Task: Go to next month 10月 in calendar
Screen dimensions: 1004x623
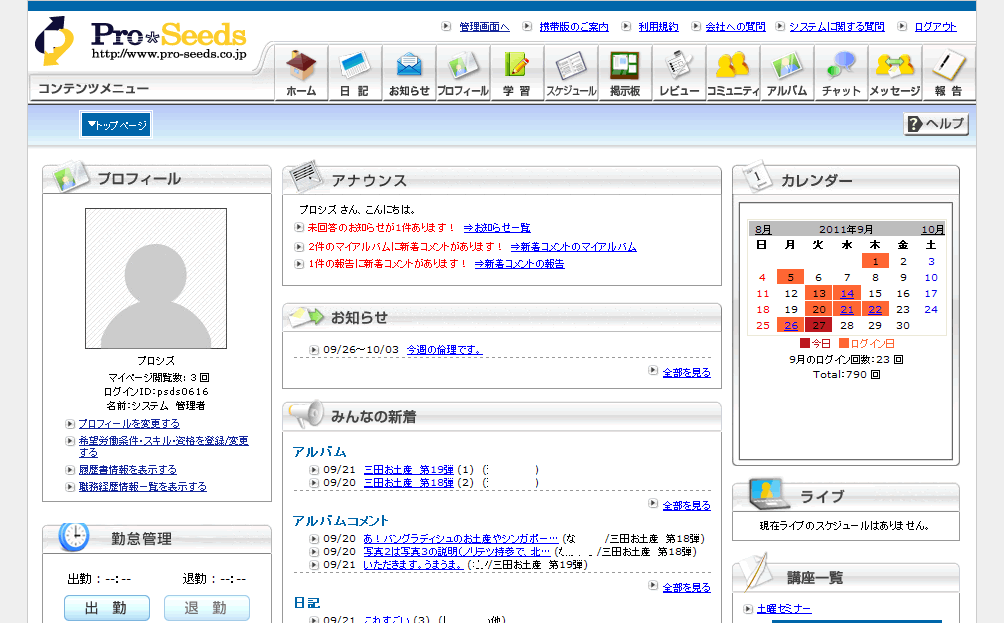Action: pyautogui.click(x=932, y=229)
